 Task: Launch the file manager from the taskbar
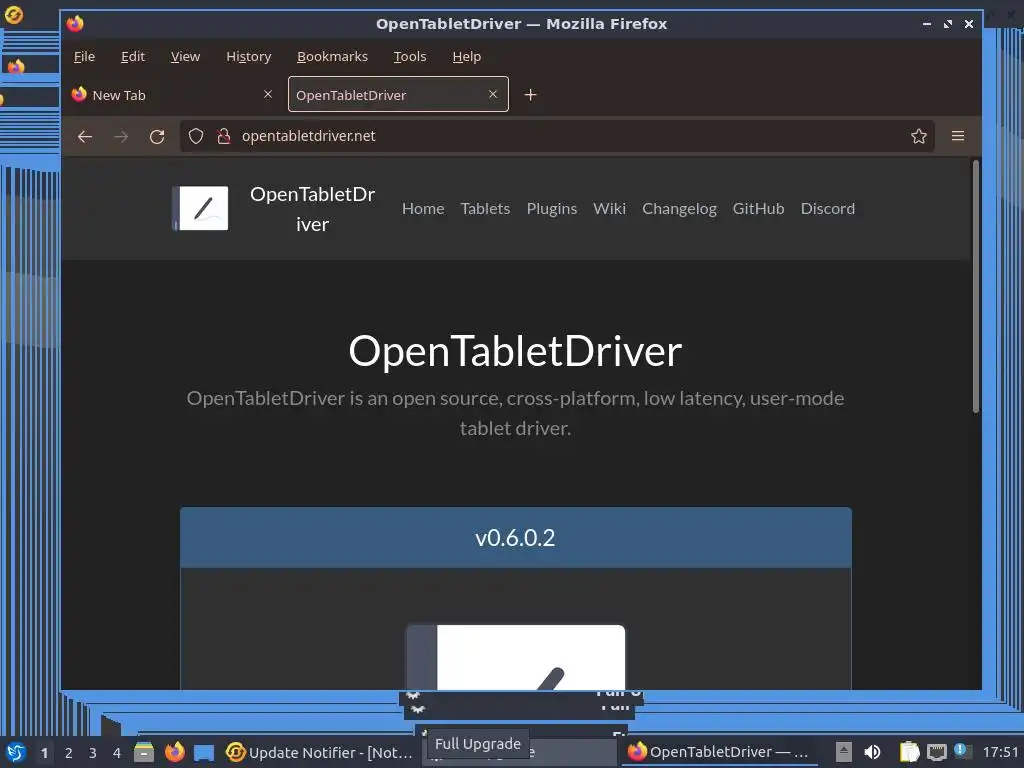pyautogui.click(x=144, y=752)
